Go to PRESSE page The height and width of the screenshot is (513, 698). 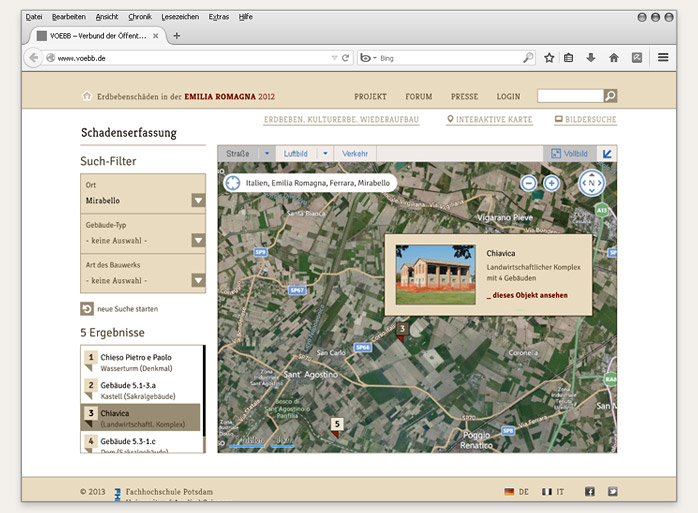click(x=464, y=97)
